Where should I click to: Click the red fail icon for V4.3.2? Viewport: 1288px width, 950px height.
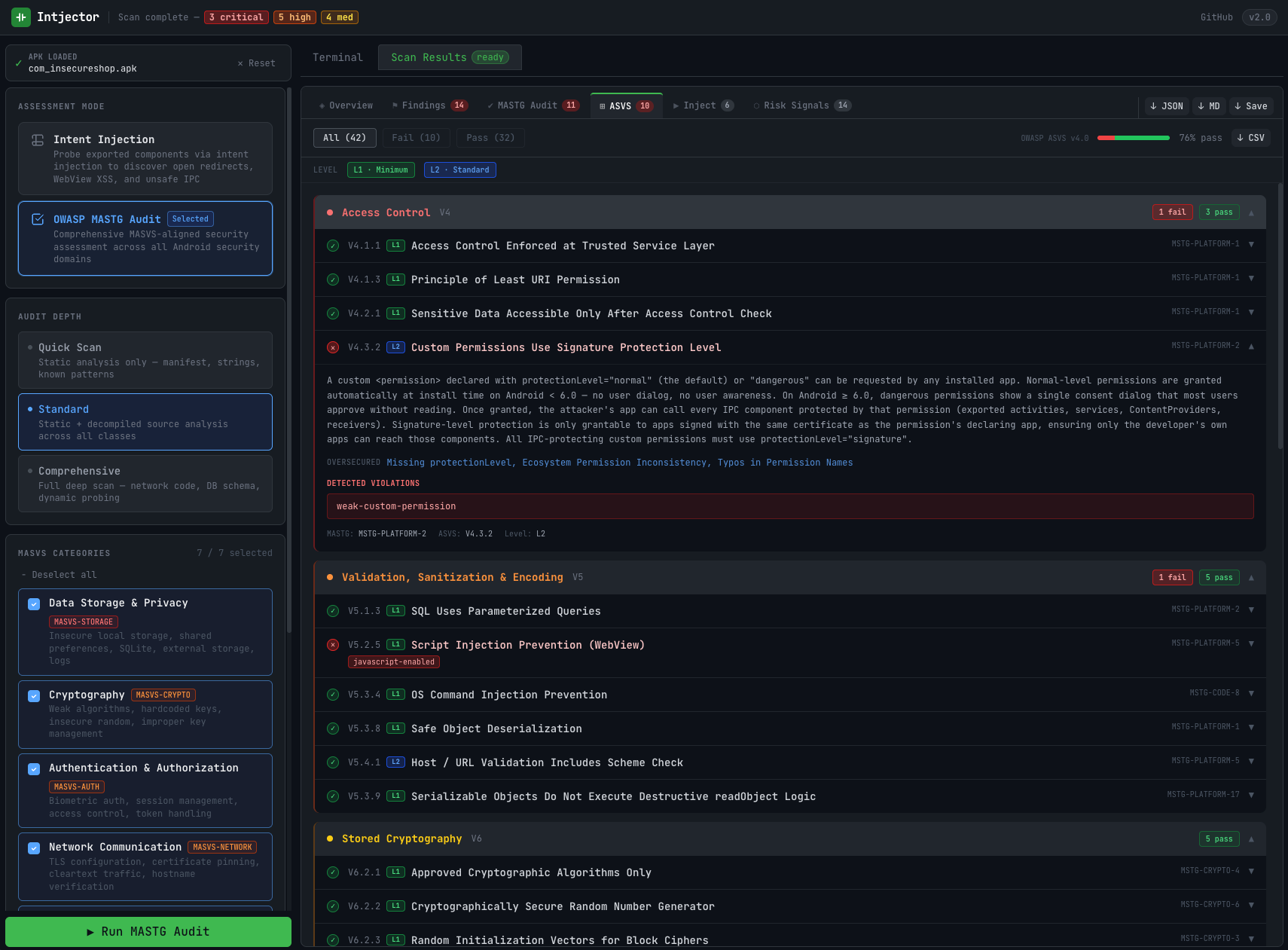(x=333, y=347)
